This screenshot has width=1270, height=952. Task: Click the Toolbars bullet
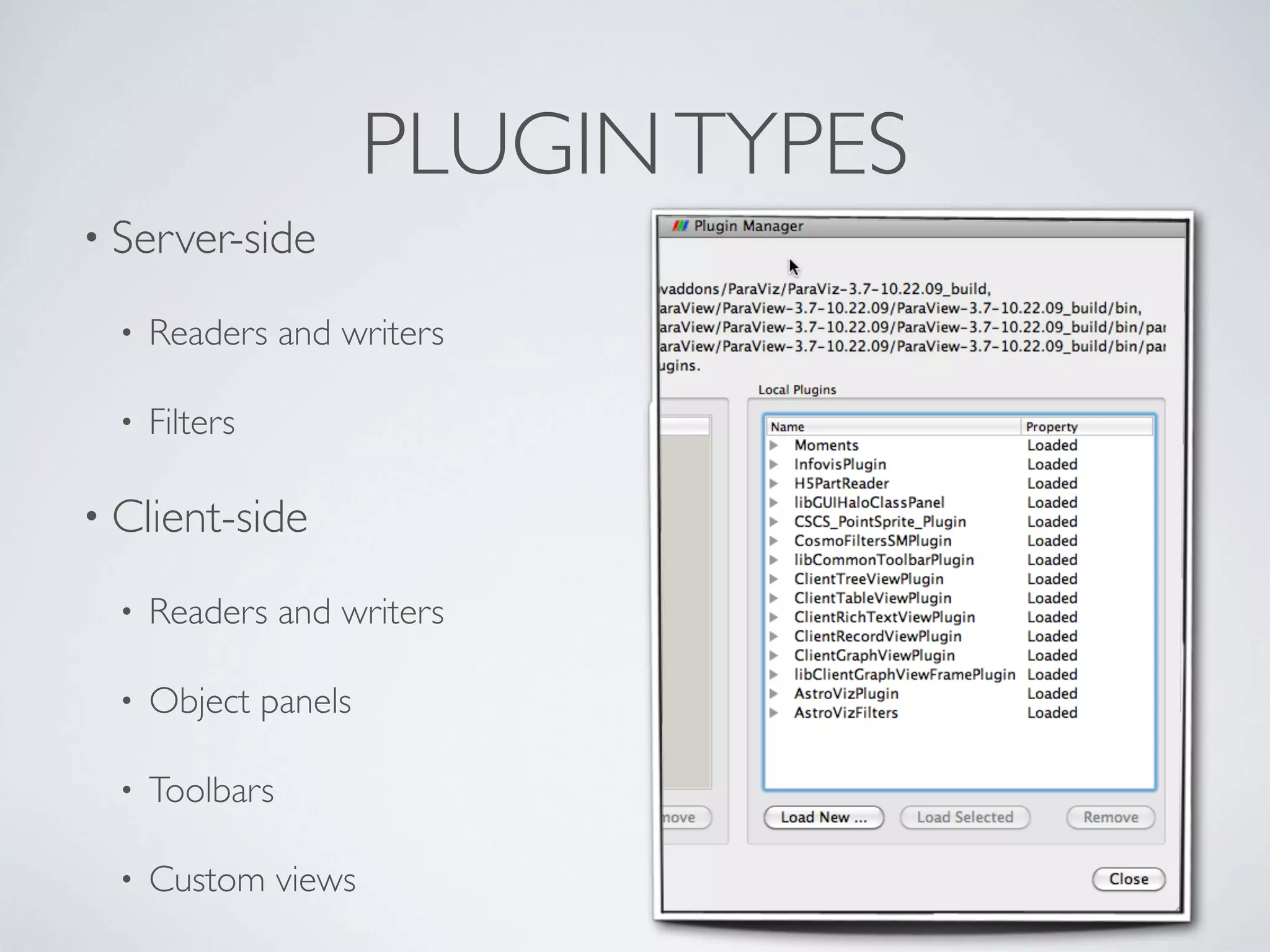click(211, 790)
